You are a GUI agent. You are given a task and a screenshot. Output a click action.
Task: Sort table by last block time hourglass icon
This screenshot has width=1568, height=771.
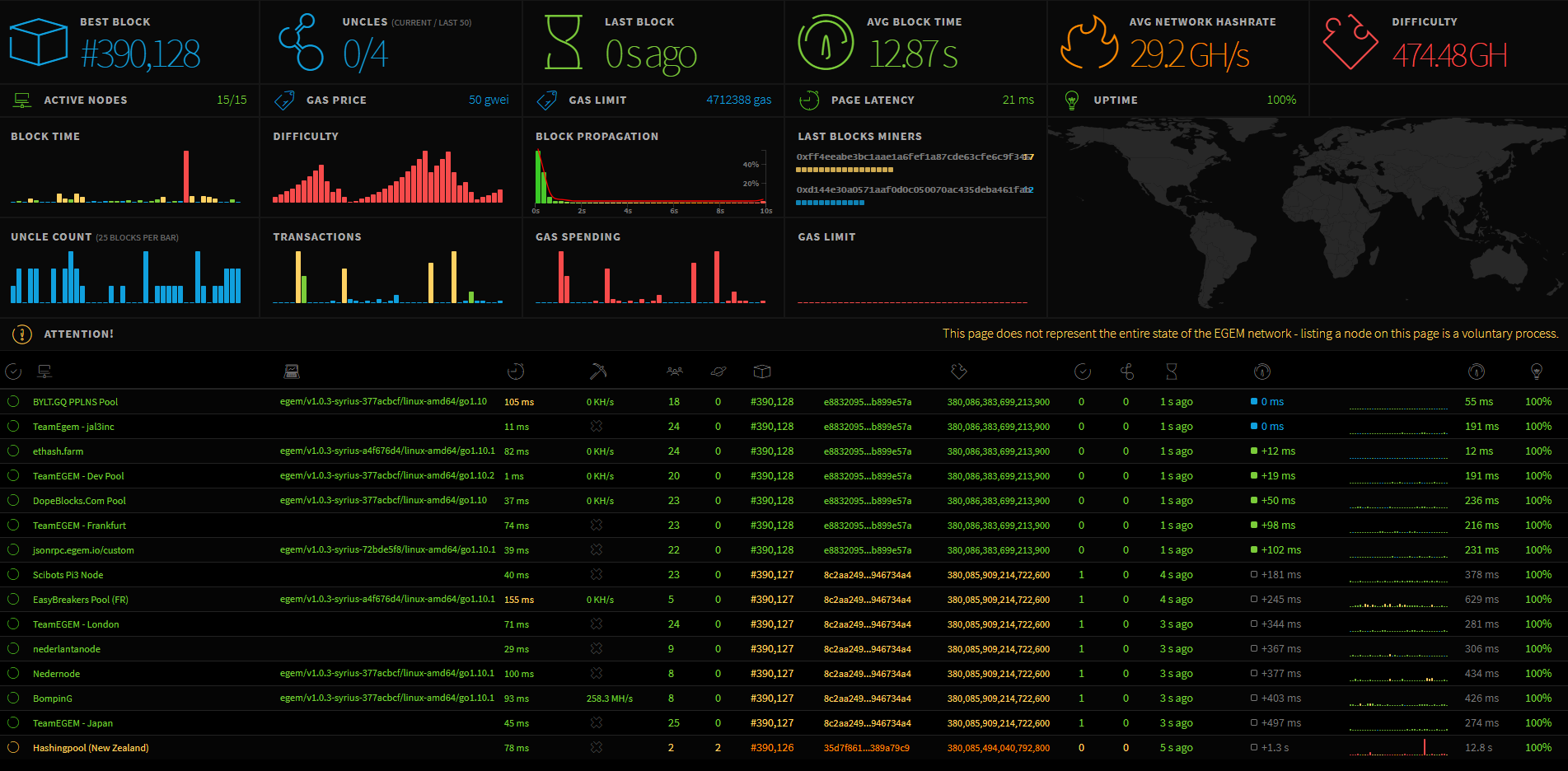1172,371
